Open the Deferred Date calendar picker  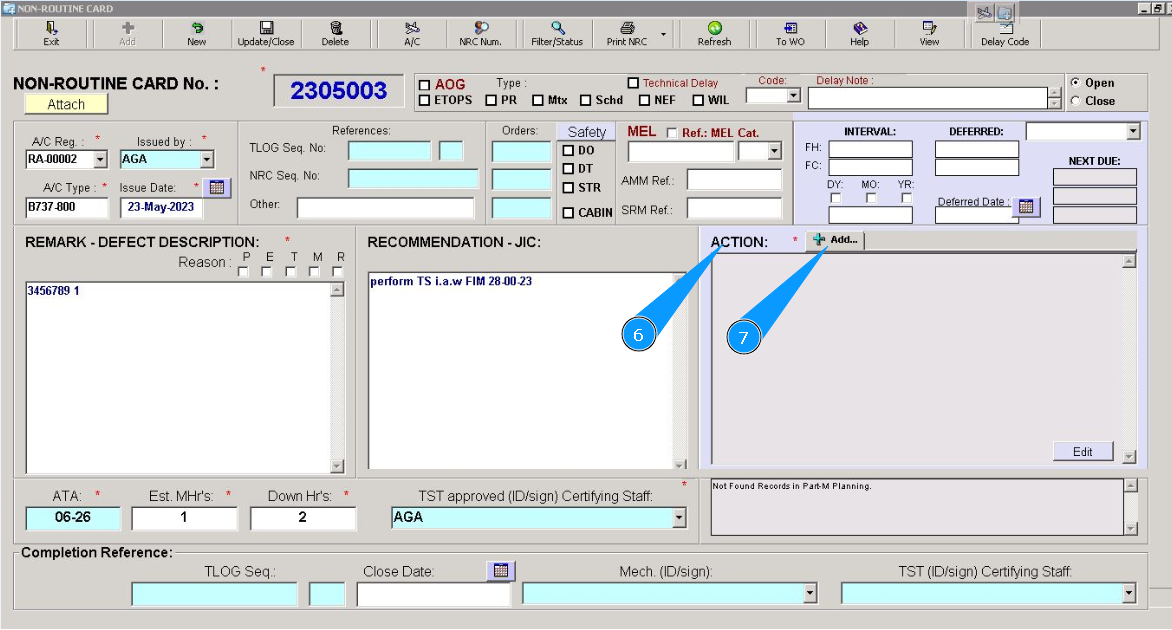(x=1026, y=207)
